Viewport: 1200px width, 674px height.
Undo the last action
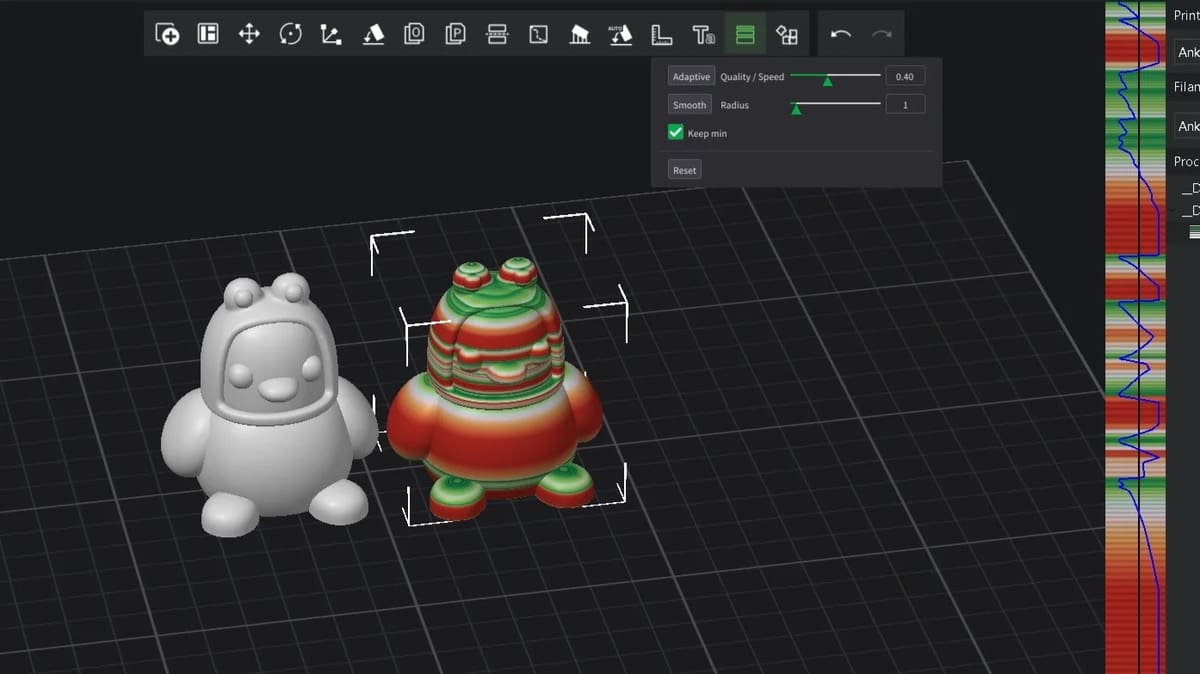click(x=841, y=35)
